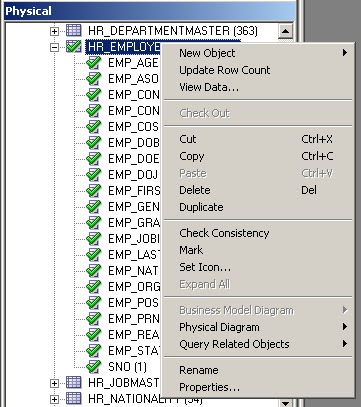Click the EMP_GEN column check icon
The height and width of the screenshot is (407, 361).
point(94,207)
